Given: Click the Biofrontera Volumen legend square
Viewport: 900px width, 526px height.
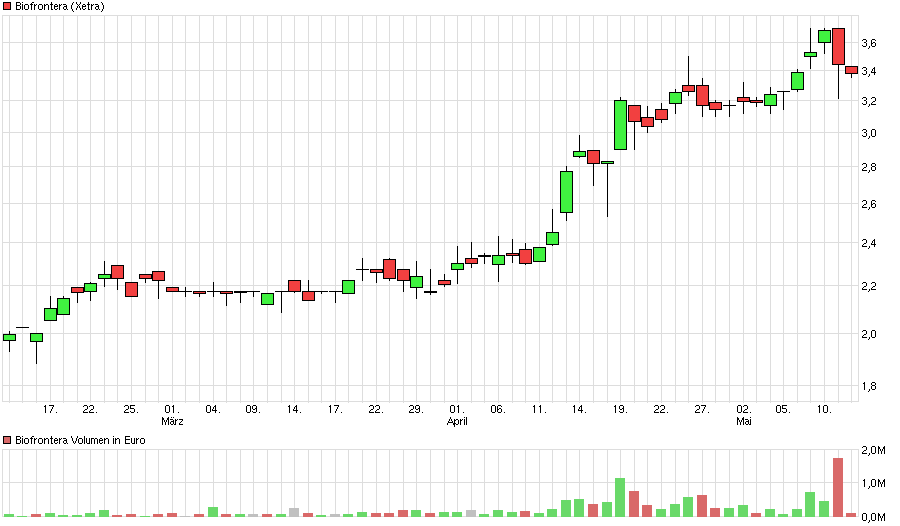Looking at the screenshot, I should pos(7,440).
